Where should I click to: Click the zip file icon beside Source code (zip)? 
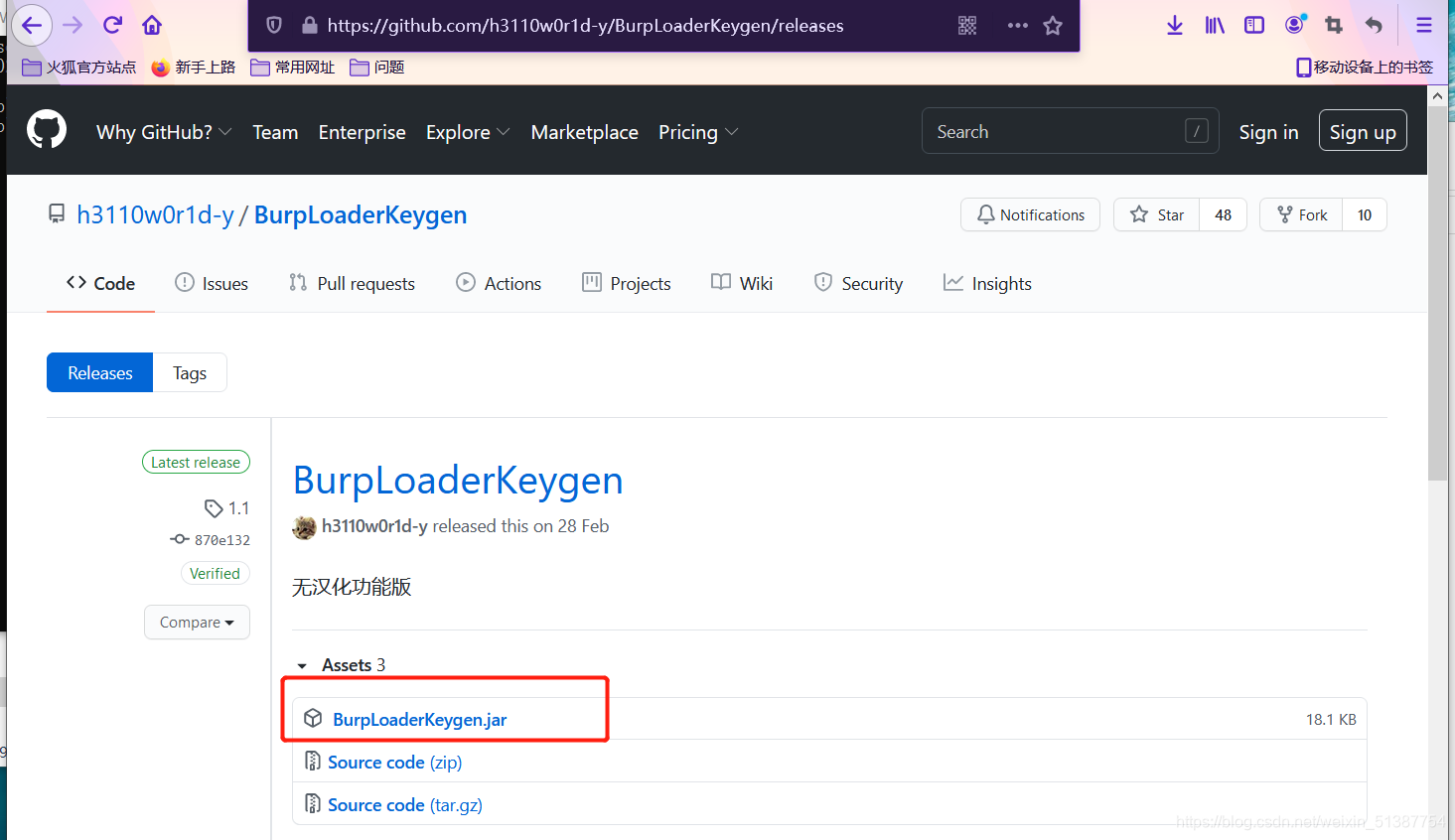(x=312, y=762)
